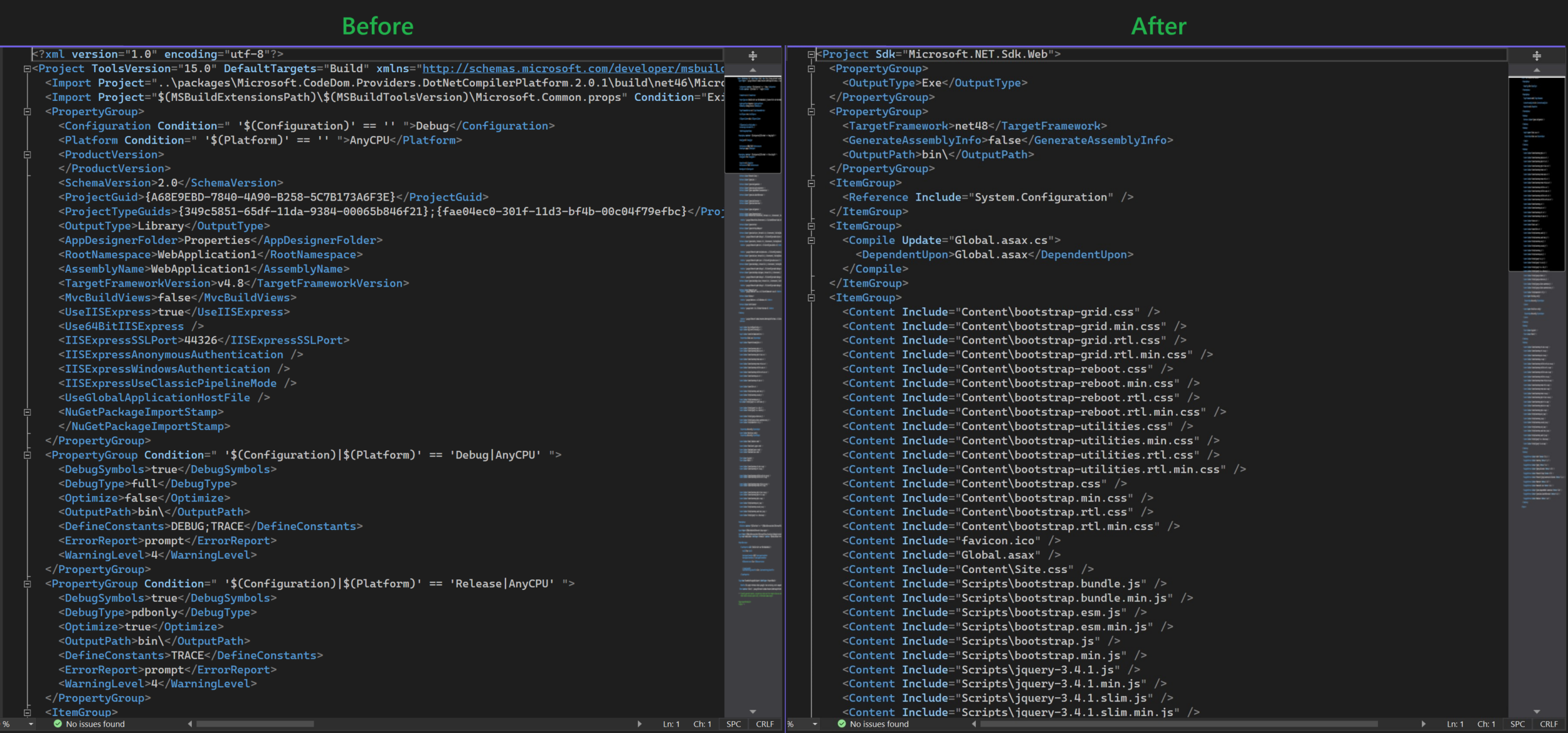Click 'IISExpressSSLPort 44326' line

tap(204, 340)
